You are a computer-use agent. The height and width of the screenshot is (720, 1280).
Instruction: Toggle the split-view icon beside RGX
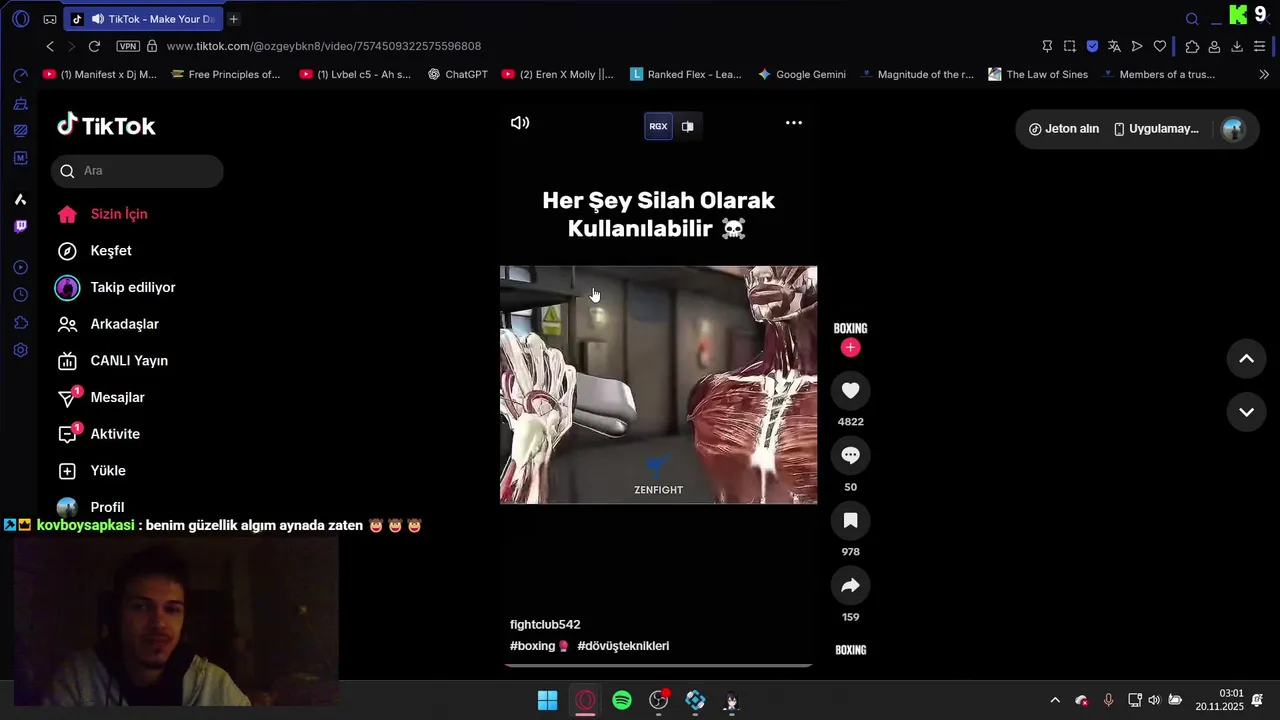[x=687, y=126]
